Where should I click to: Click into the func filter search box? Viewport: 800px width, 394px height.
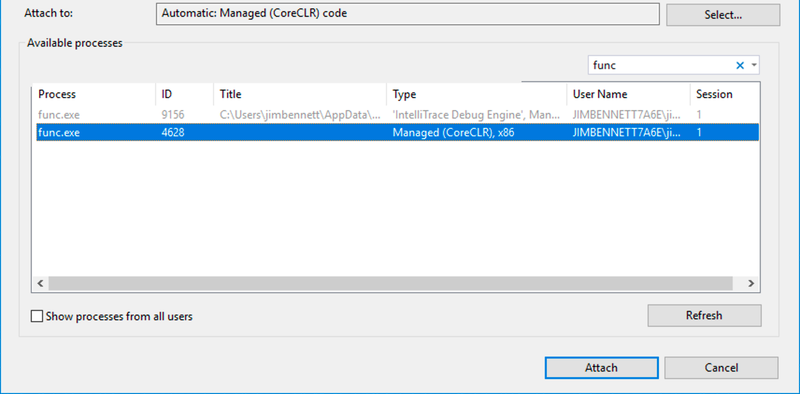pyautogui.click(x=661, y=65)
